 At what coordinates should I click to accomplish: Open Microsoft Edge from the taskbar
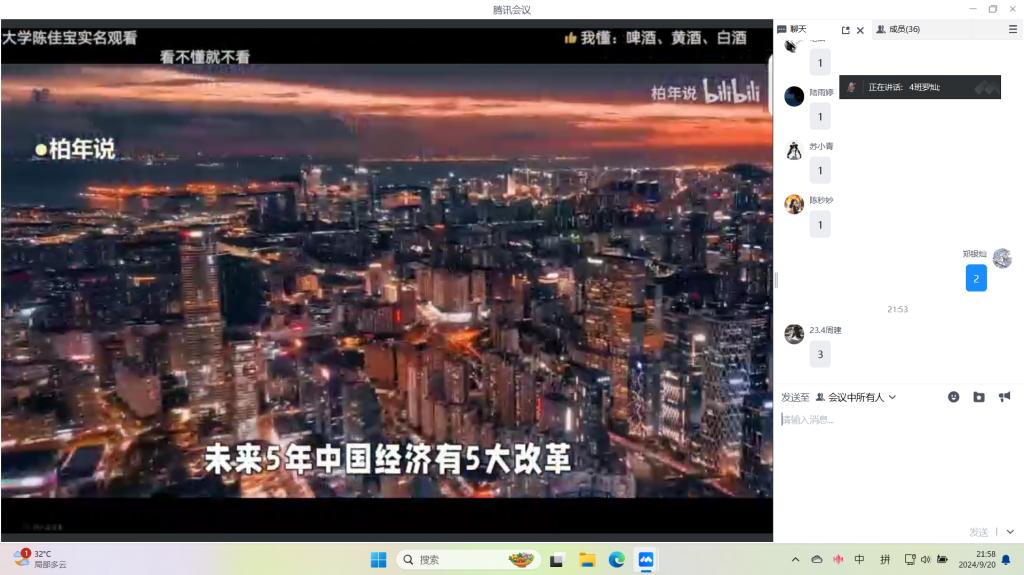[617, 560]
